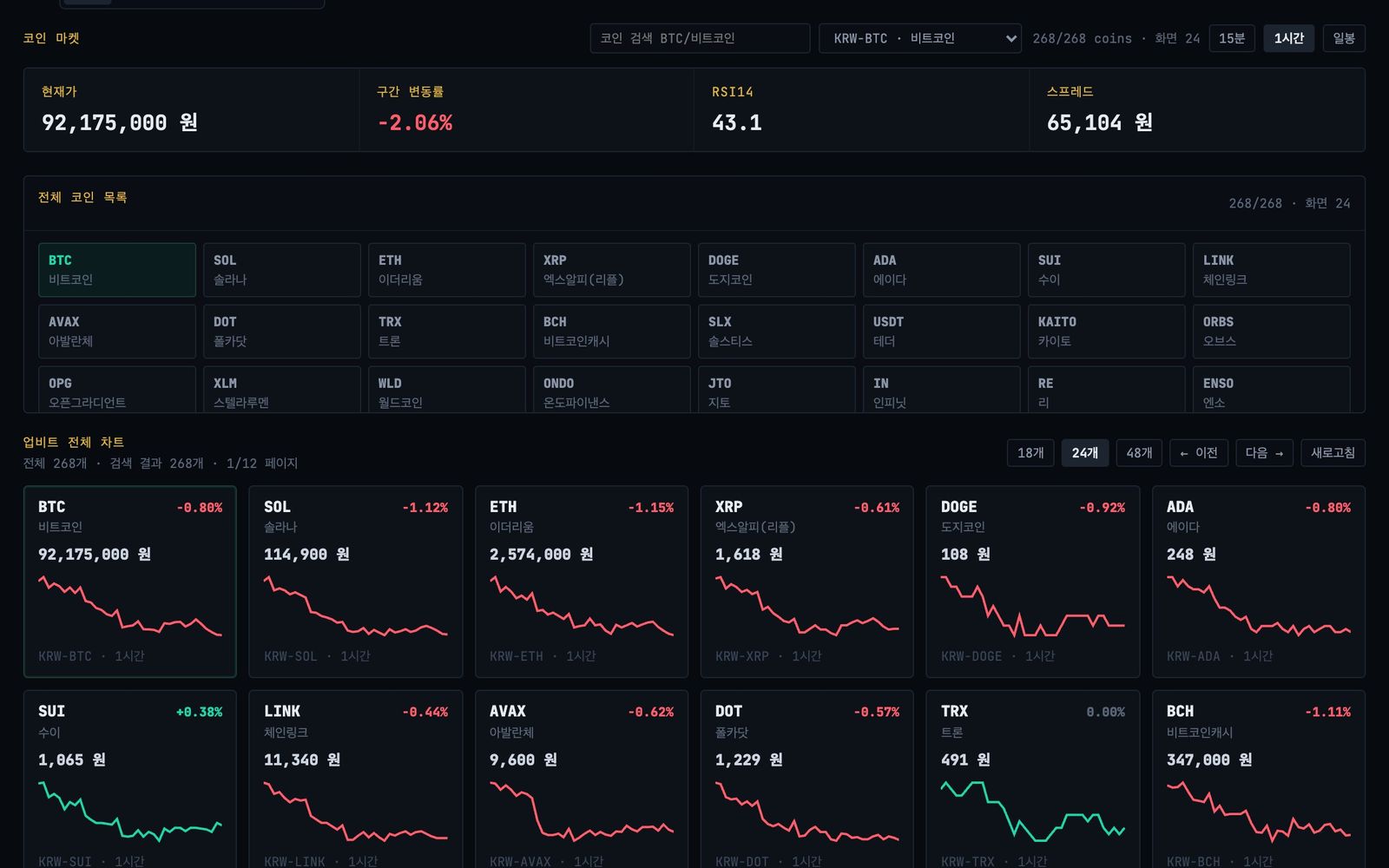Select DOT 폴카닷 in coin list
Screen dimensions: 1389x868
[282, 332]
